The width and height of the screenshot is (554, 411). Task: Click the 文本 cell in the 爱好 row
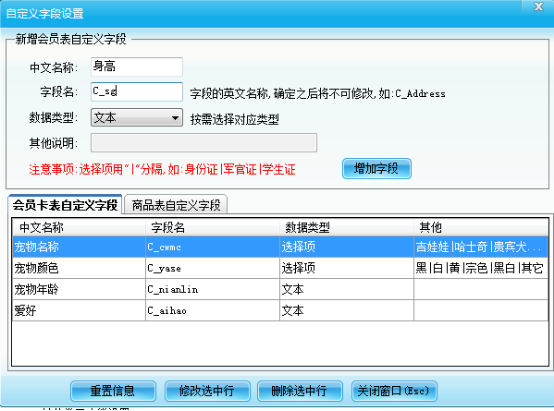(x=347, y=310)
